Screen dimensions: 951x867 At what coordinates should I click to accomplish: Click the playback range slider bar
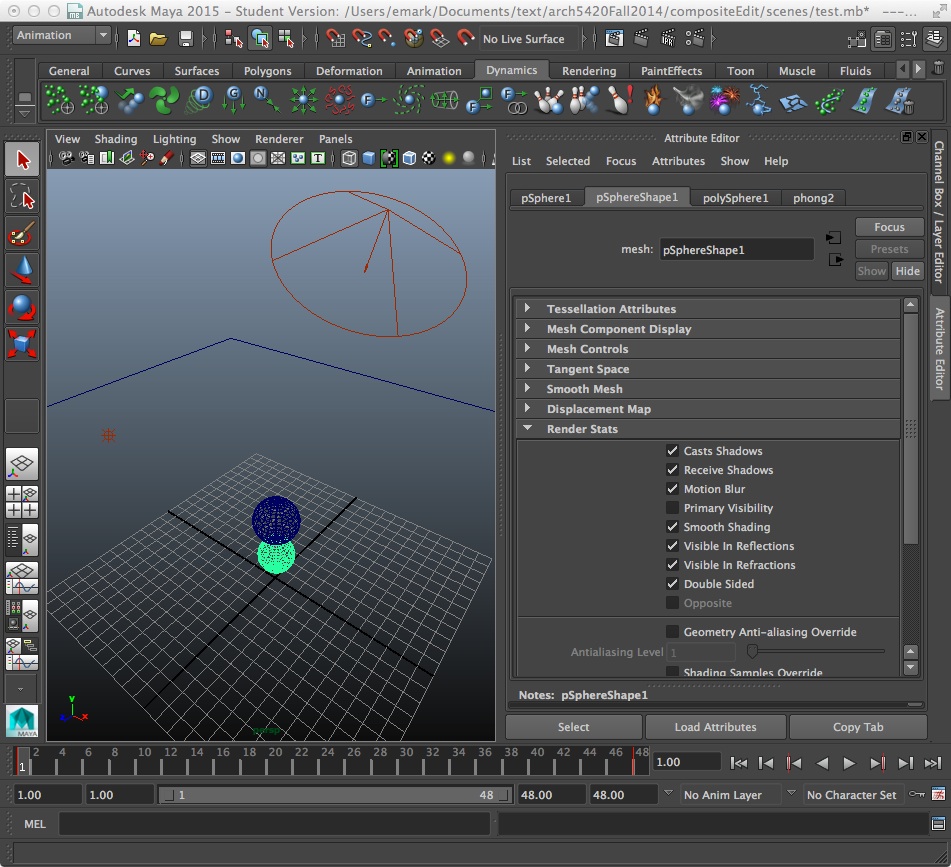(335, 794)
